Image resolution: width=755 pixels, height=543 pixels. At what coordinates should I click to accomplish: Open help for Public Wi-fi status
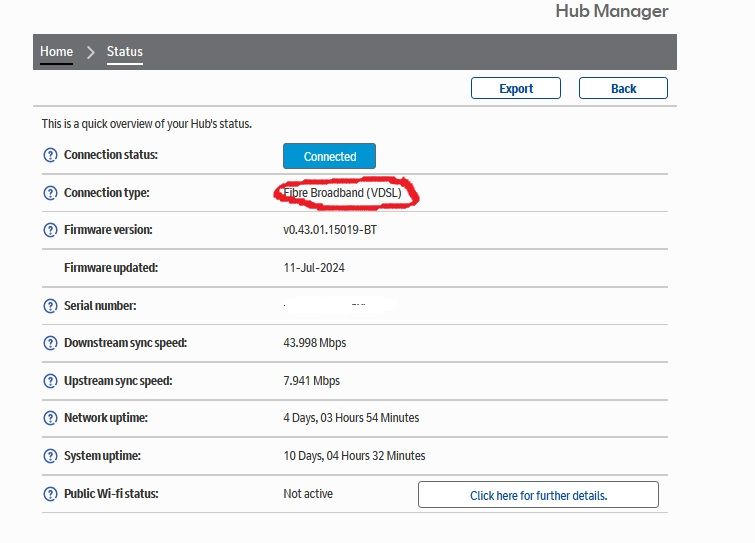pos(50,494)
